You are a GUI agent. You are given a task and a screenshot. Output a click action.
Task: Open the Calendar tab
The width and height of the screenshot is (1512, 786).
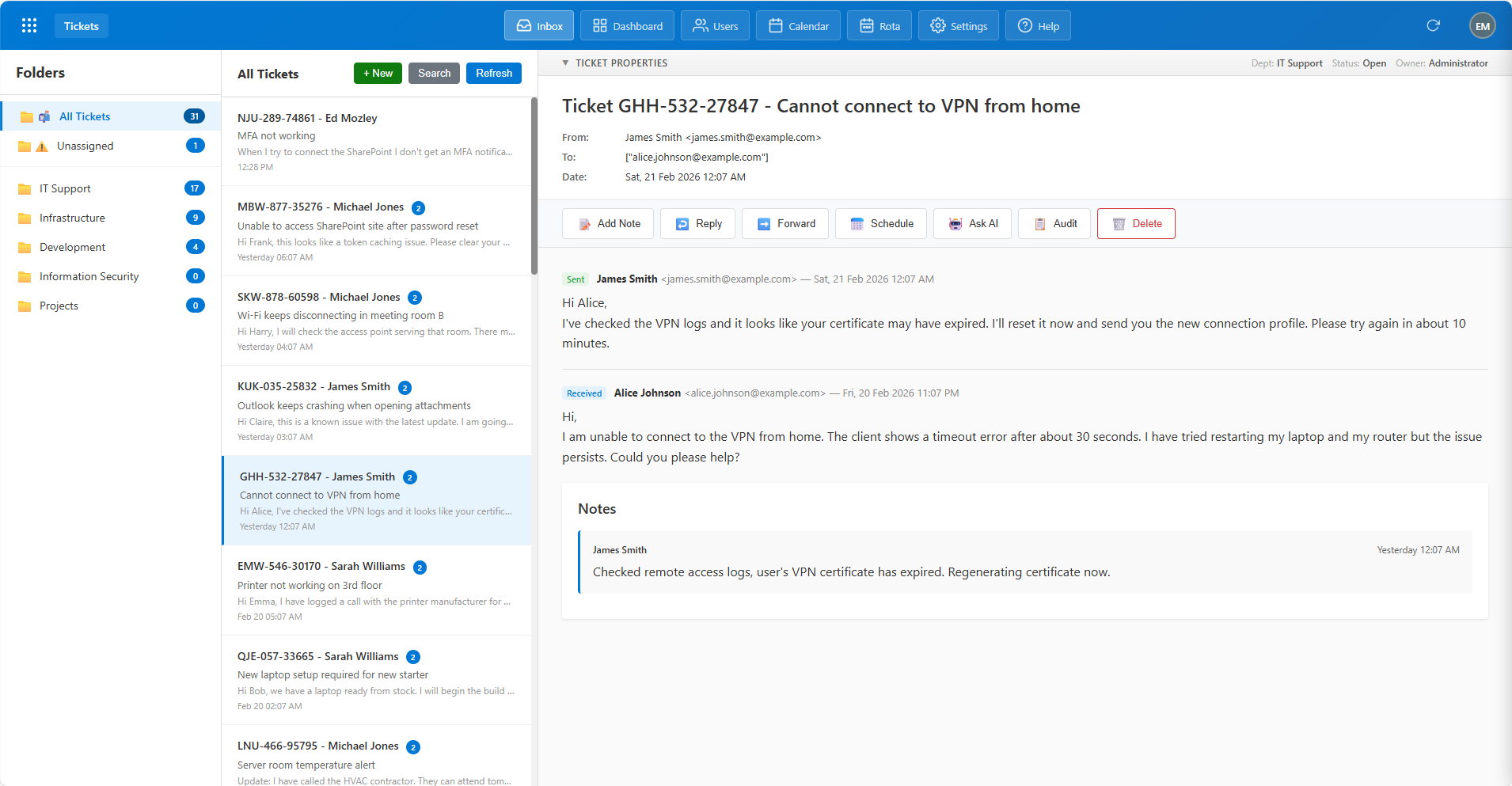click(x=798, y=25)
